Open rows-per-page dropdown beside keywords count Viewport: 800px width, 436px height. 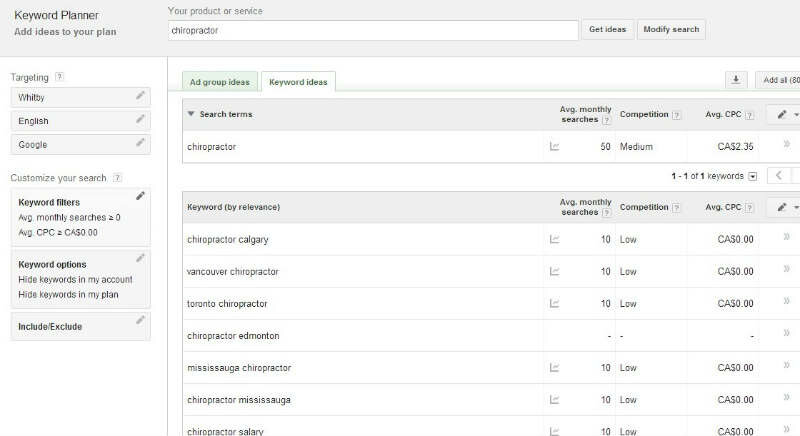753,176
